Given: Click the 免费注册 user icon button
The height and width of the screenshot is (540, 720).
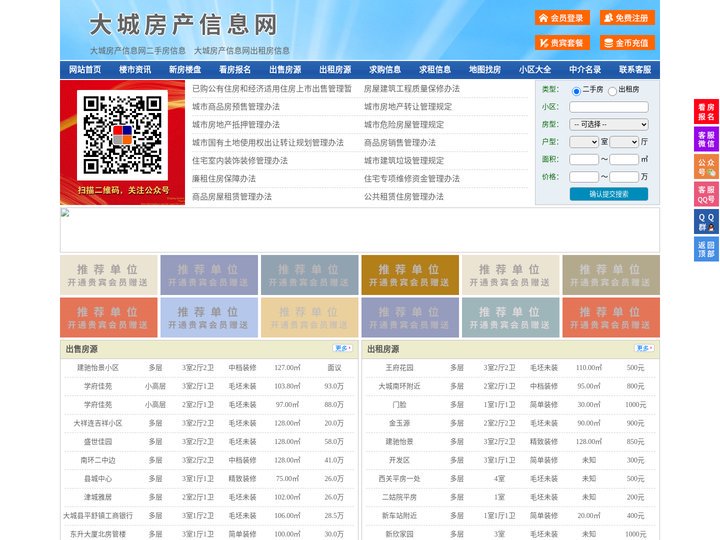Looking at the screenshot, I should (x=627, y=18).
